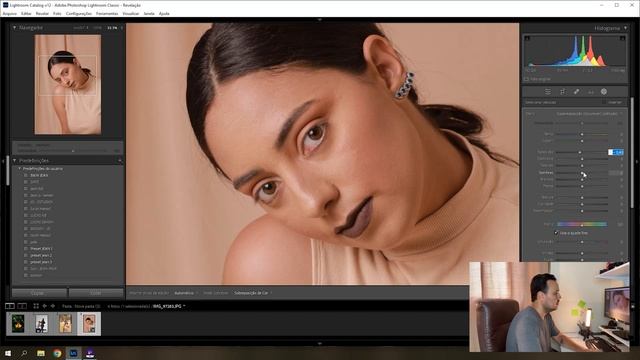
Task: Open the Foto menu
Action: tap(57, 13)
